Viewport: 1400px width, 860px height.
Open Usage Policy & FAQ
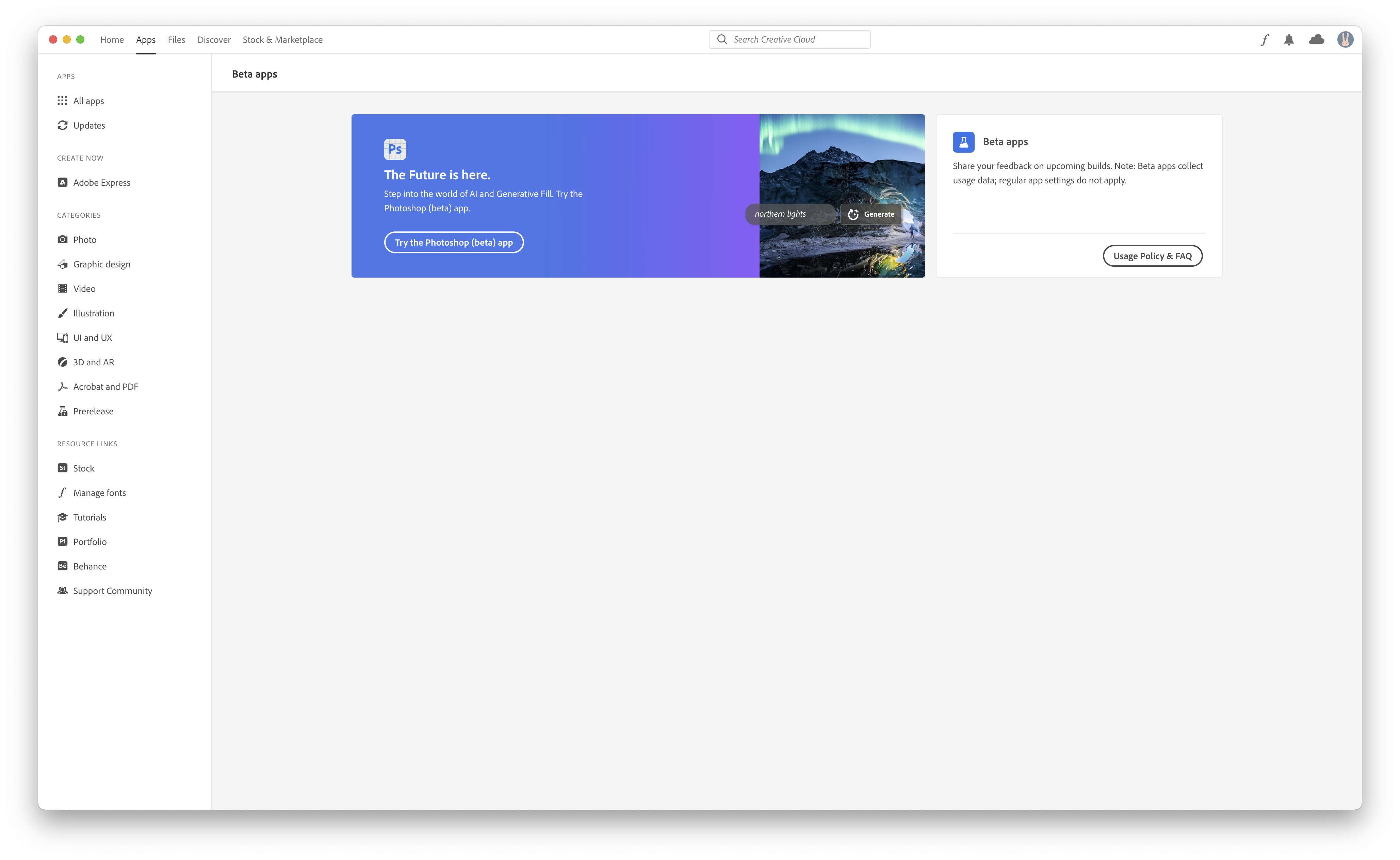click(x=1152, y=256)
